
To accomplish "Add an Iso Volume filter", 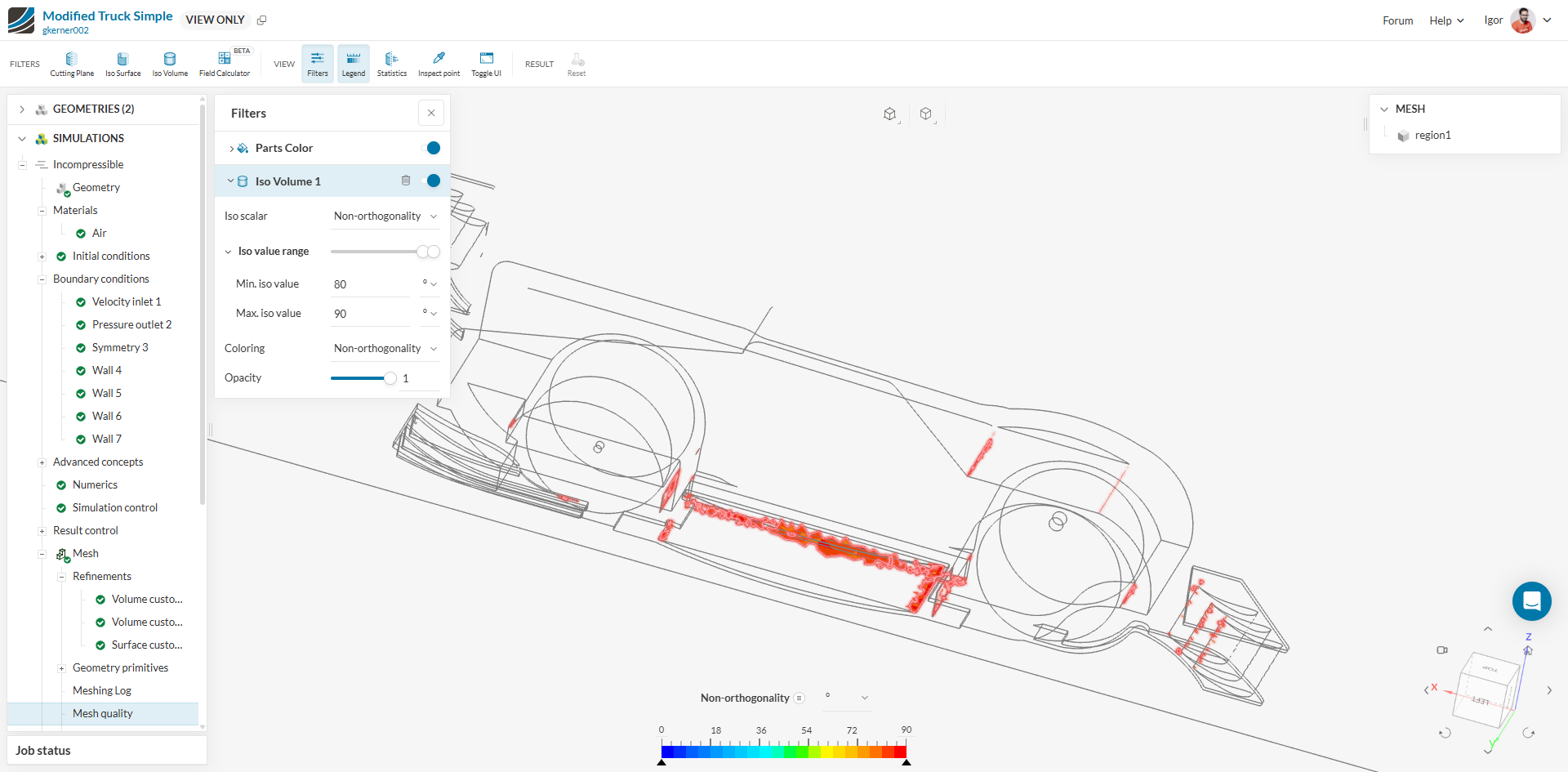I will coord(170,64).
